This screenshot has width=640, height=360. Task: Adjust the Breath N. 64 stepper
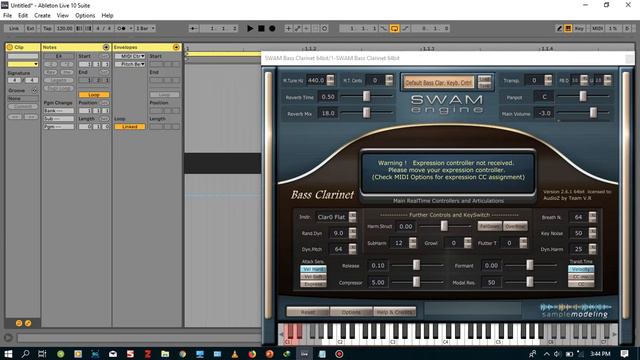(592, 217)
